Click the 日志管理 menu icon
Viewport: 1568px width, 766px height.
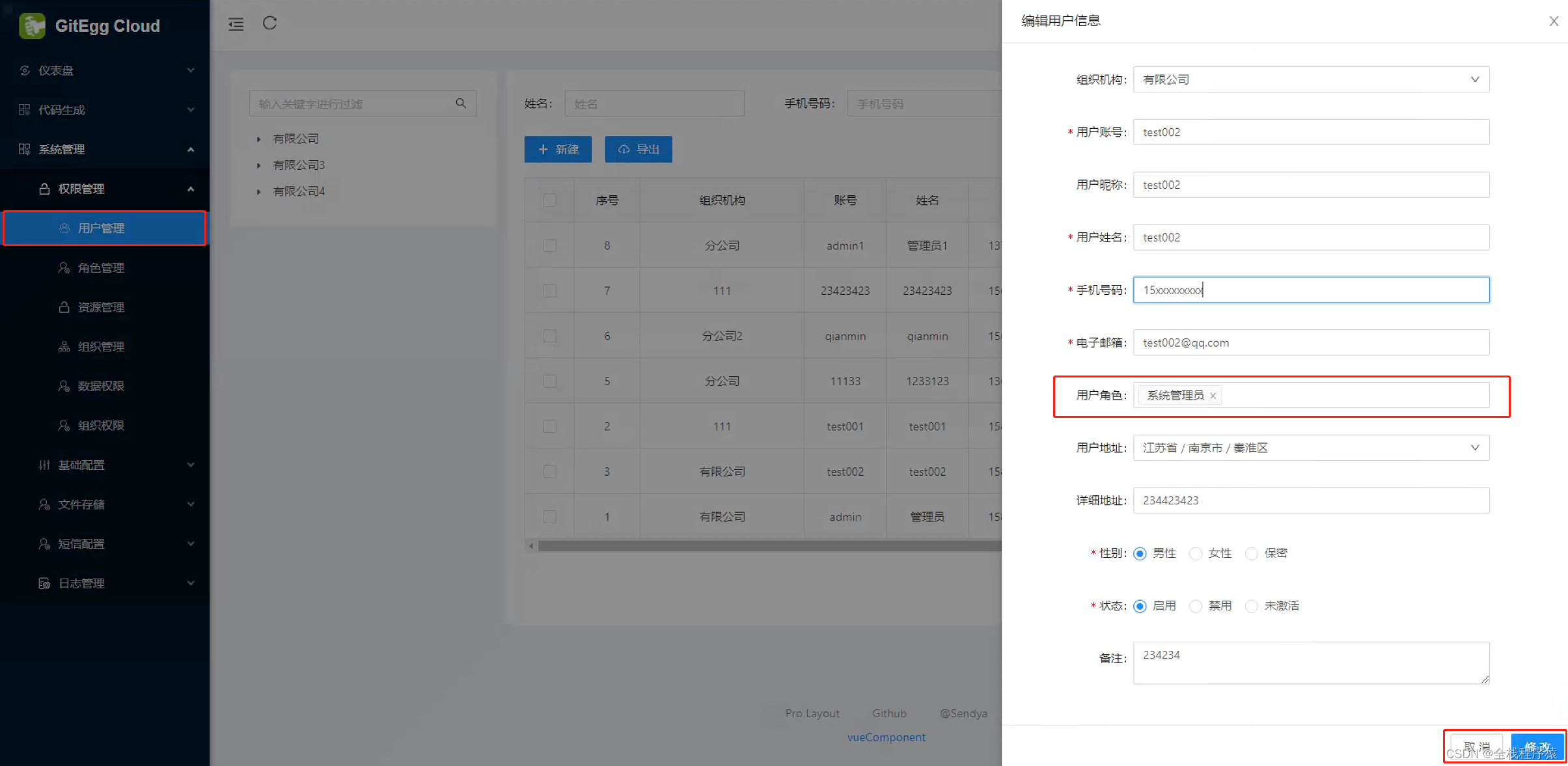pos(44,583)
